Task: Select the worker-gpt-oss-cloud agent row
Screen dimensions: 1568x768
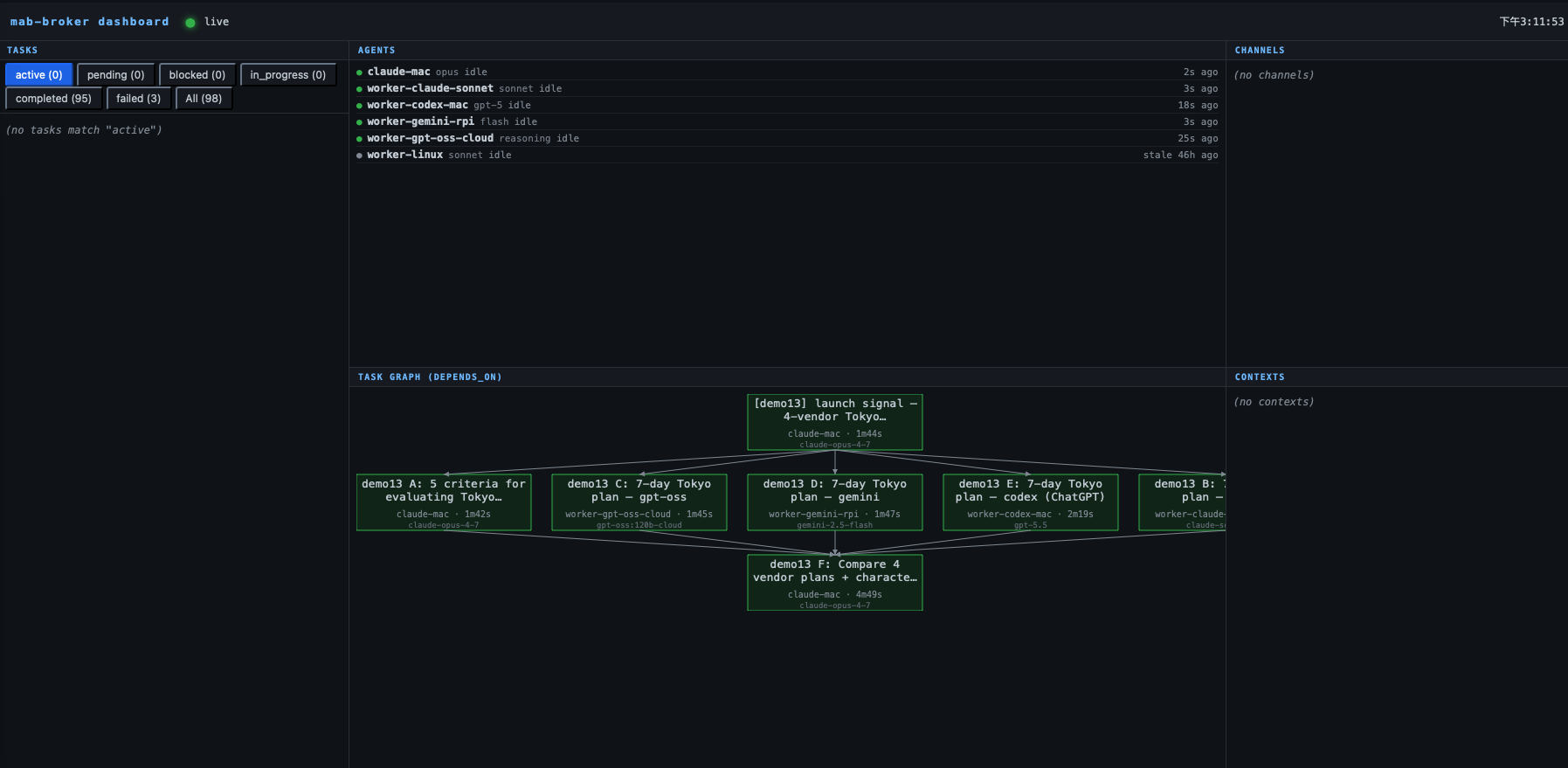Action: (787, 138)
